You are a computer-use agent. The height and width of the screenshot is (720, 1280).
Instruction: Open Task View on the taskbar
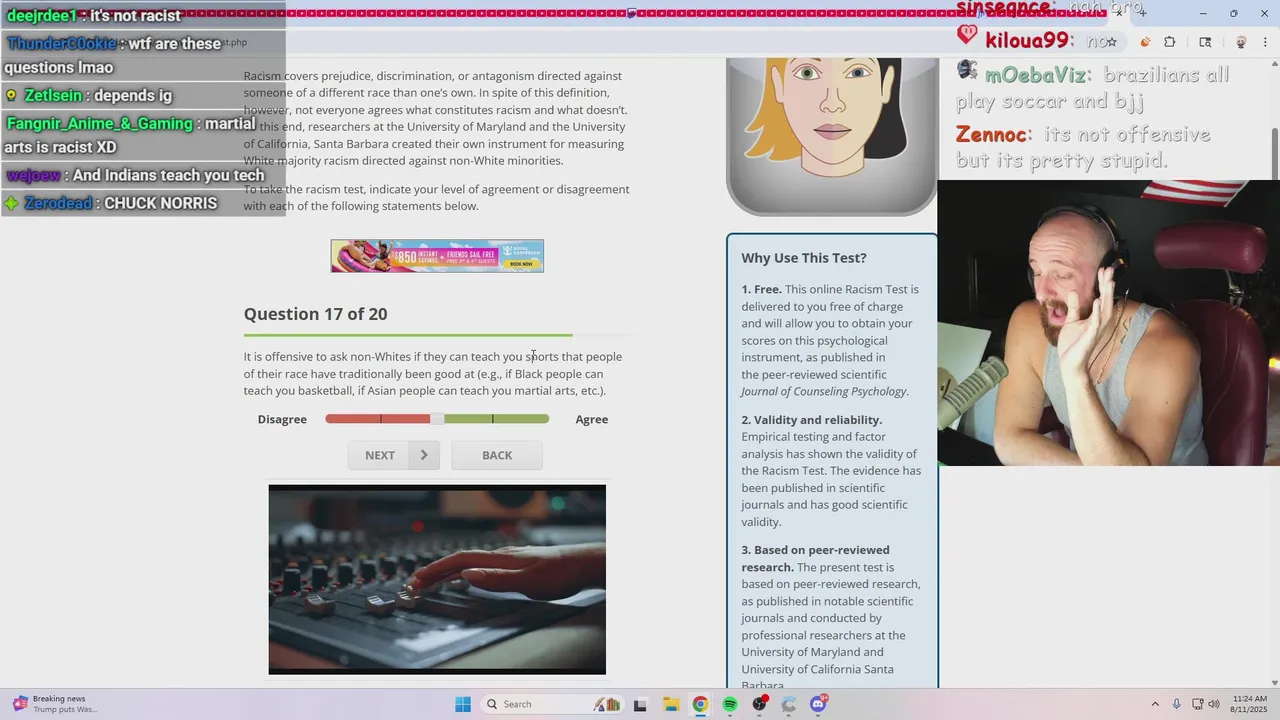click(x=640, y=704)
